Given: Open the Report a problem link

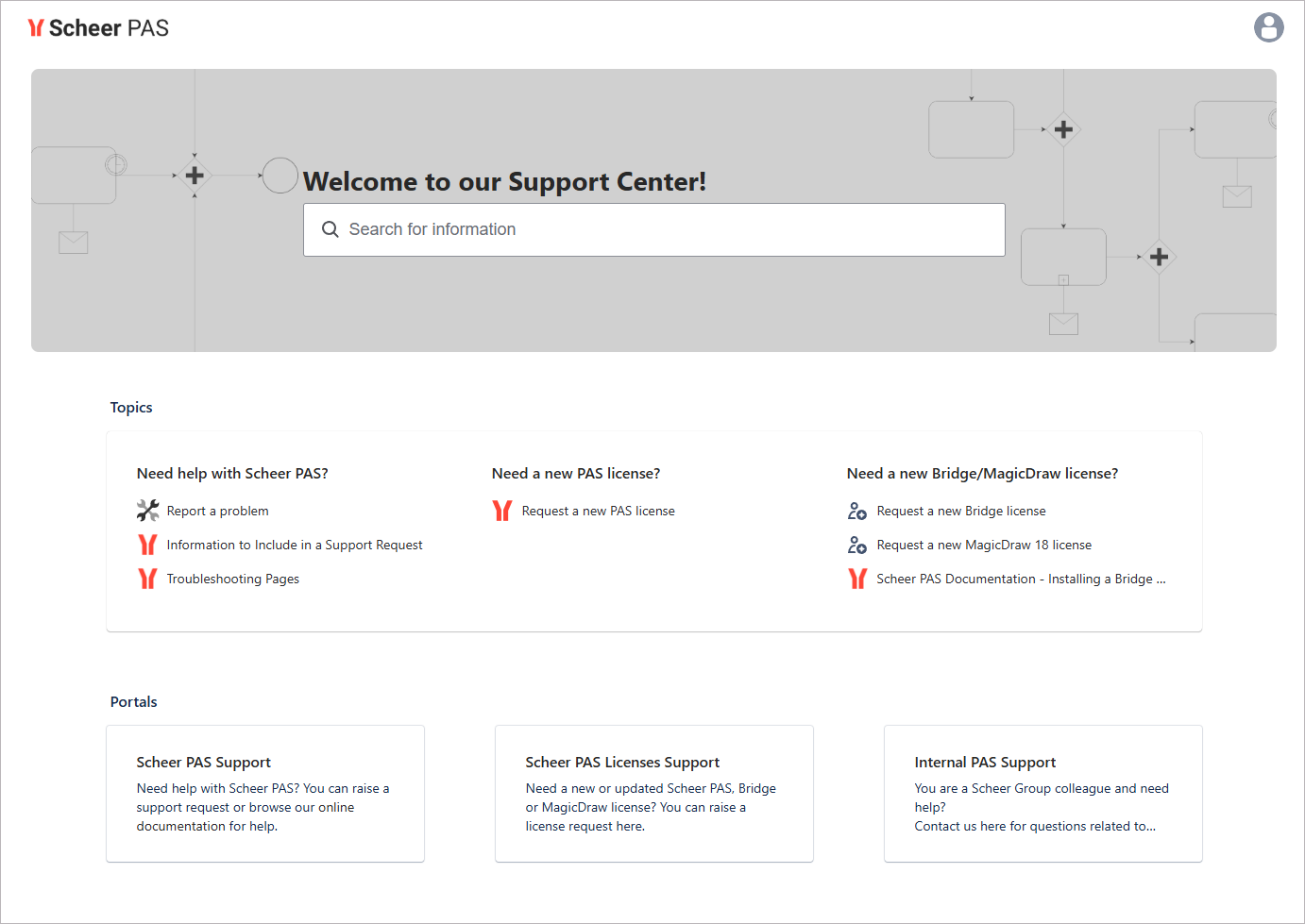Looking at the screenshot, I should (x=217, y=511).
